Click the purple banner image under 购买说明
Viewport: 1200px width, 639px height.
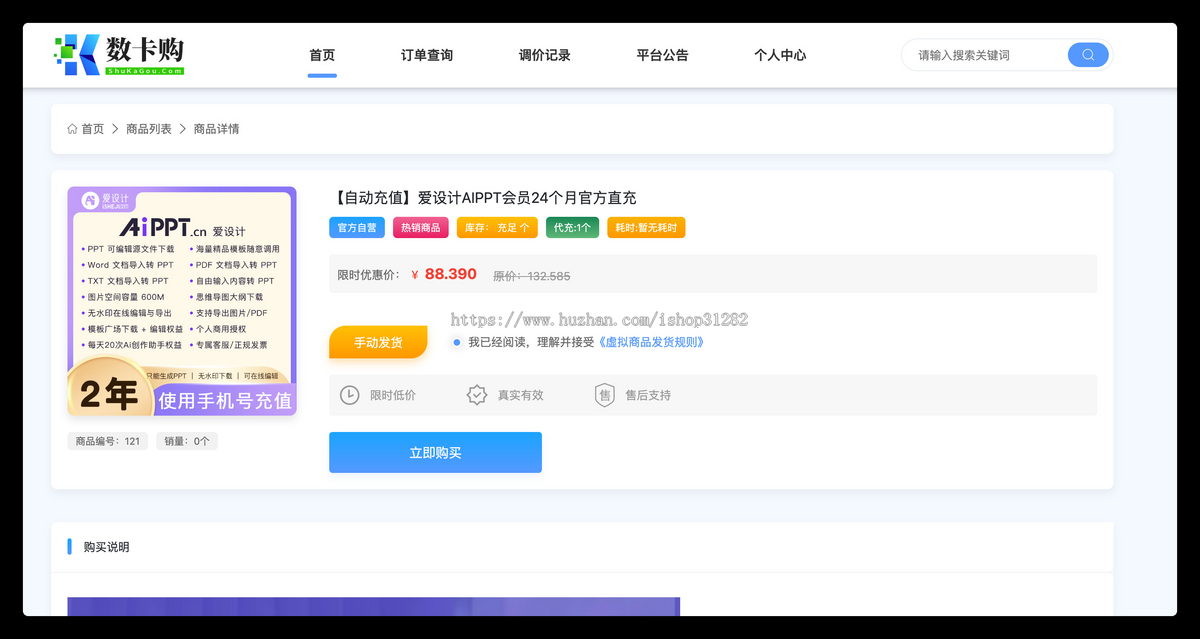(x=374, y=607)
